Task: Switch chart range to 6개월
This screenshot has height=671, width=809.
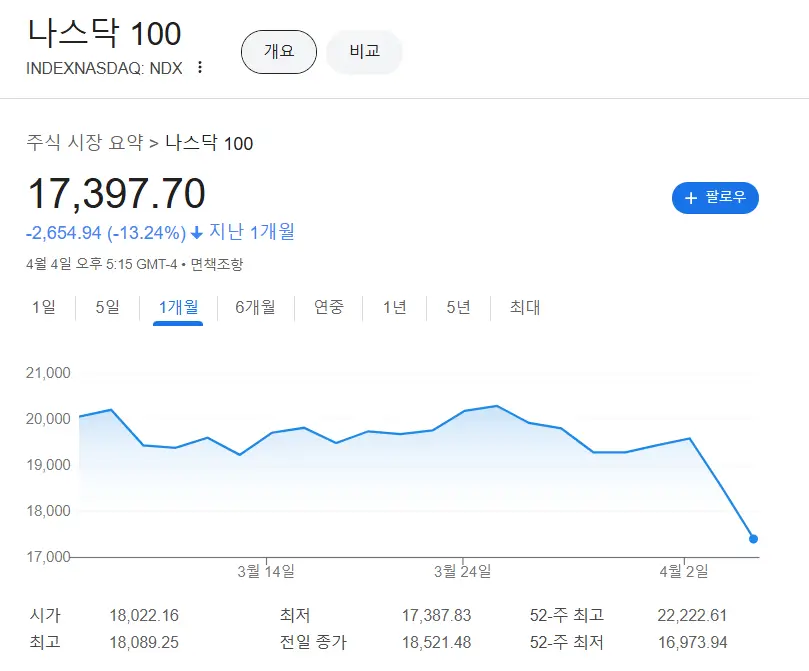Action: pos(255,307)
